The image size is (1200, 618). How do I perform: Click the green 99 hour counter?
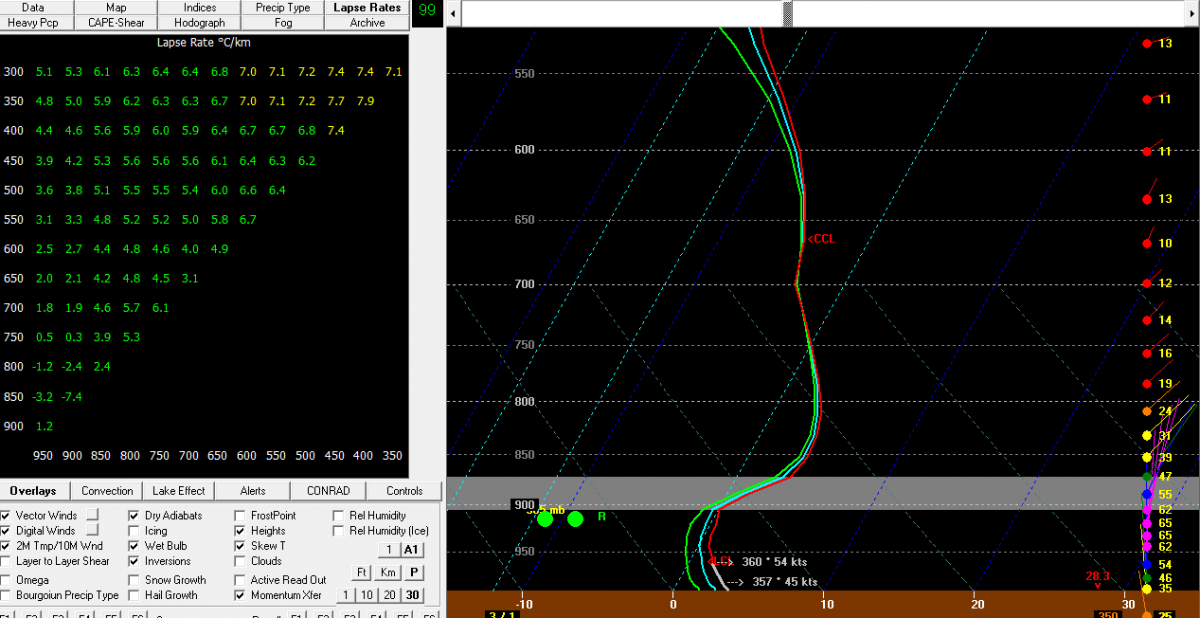tap(427, 10)
